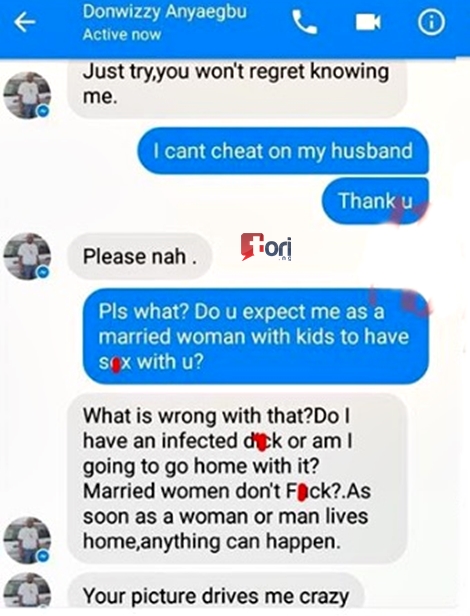Tap the 'Active now' status text
This screenshot has width=470, height=616.
click(x=122, y=35)
